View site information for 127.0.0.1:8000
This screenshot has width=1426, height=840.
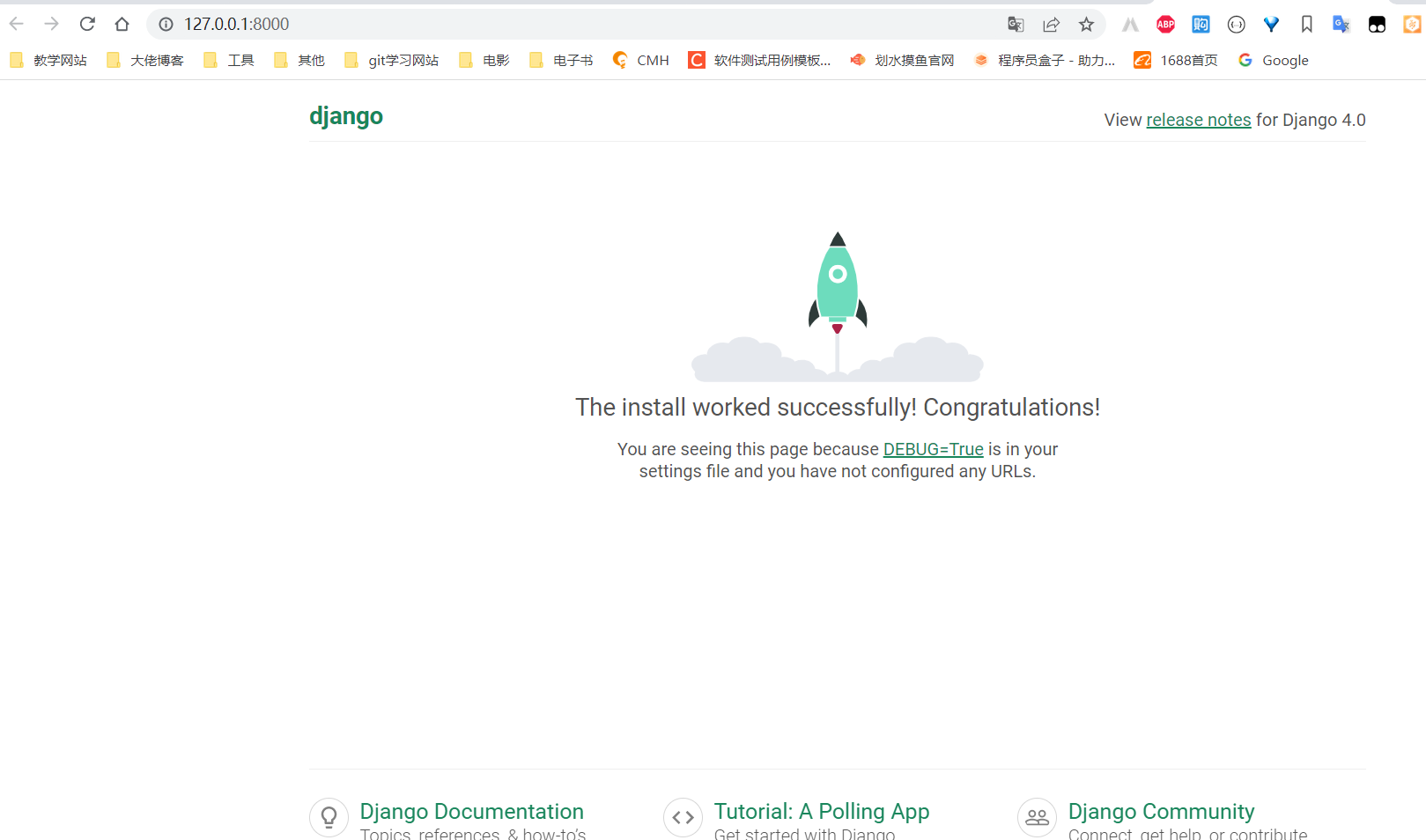pos(166,25)
